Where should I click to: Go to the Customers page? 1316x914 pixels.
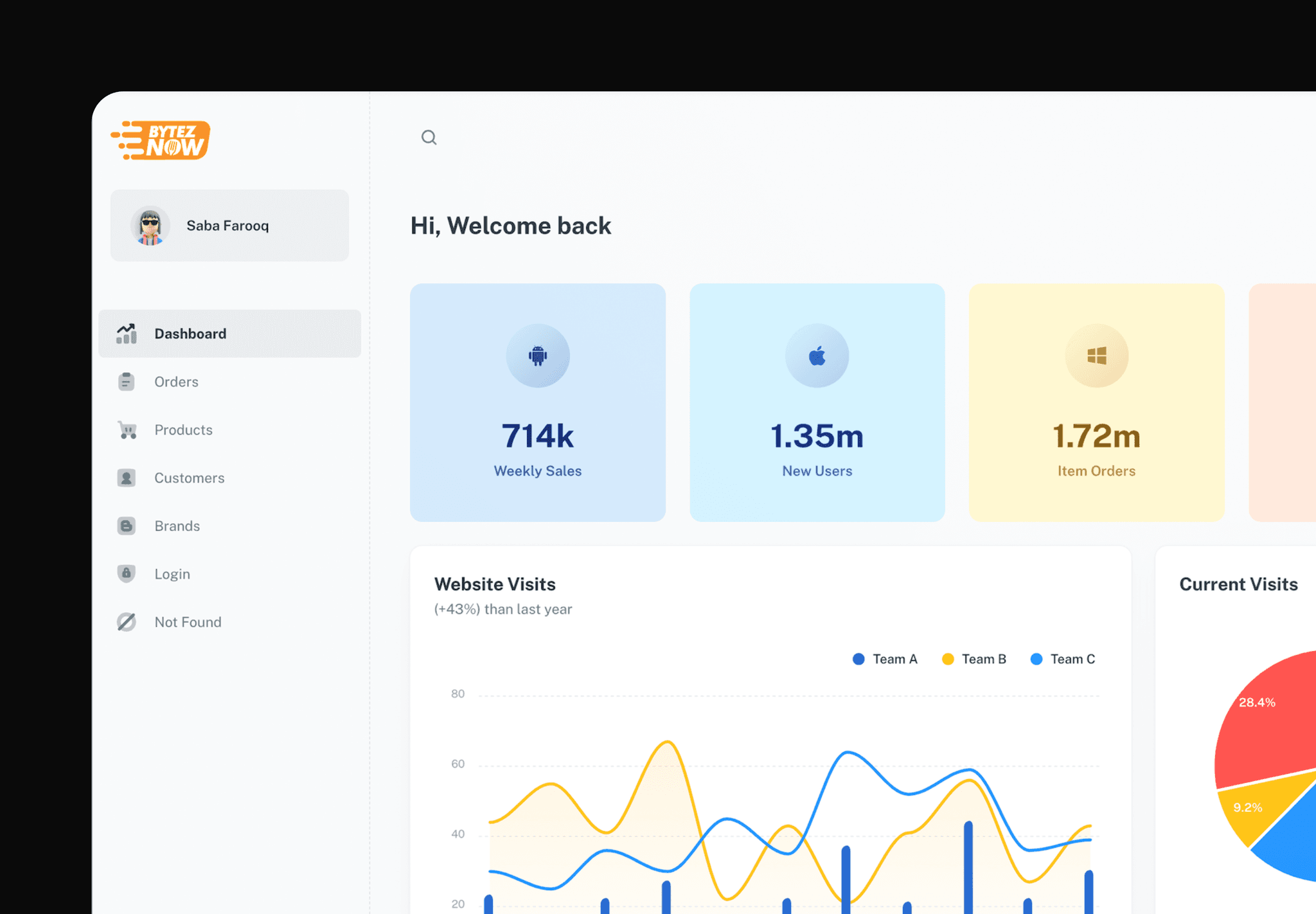click(x=189, y=478)
